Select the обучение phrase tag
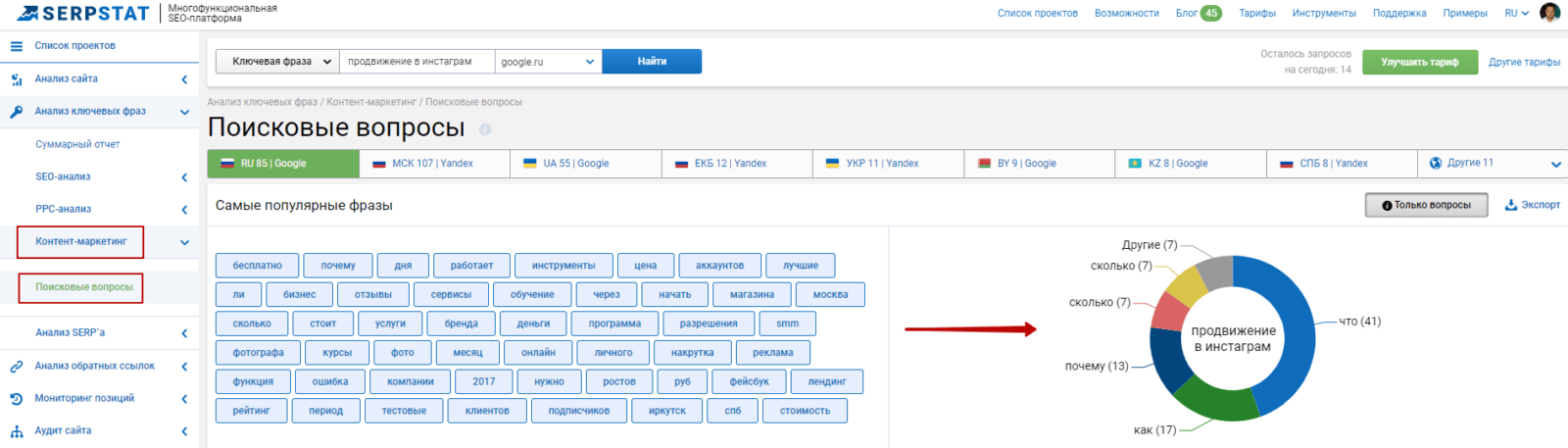The height and width of the screenshot is (448, 1568). pos(532,294)
